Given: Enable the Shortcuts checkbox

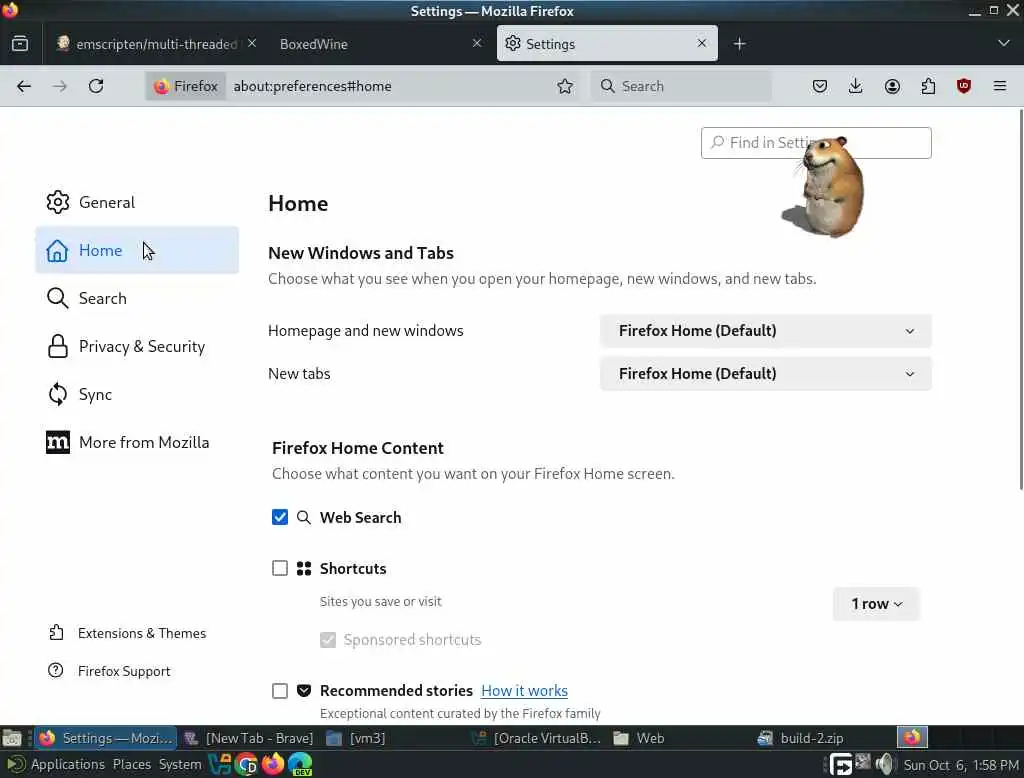Looking at the screenshot, I should pos(280,568).
